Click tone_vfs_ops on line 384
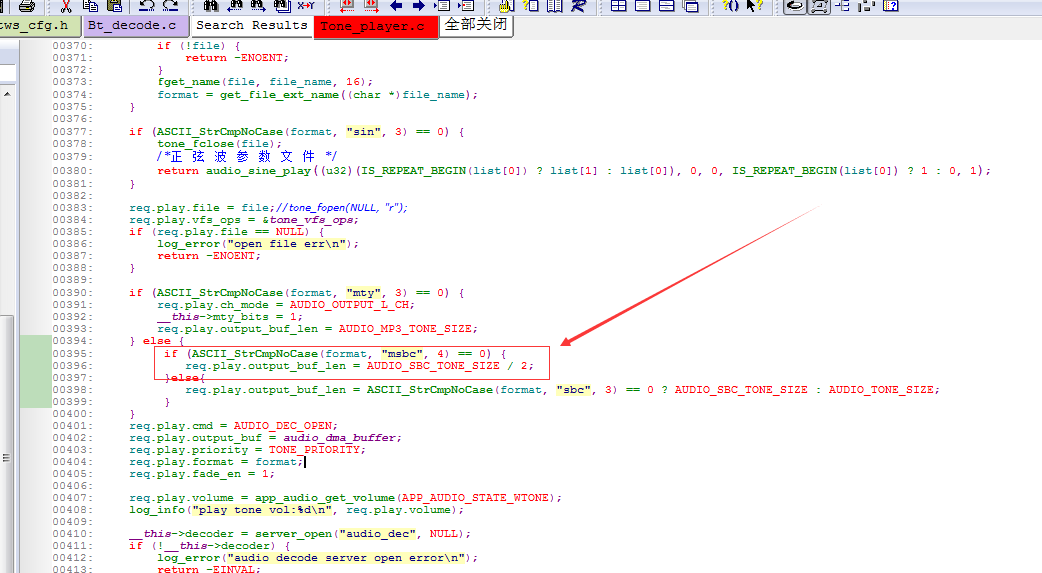Viewport: 1042px width, 573px height. (310, 220)
